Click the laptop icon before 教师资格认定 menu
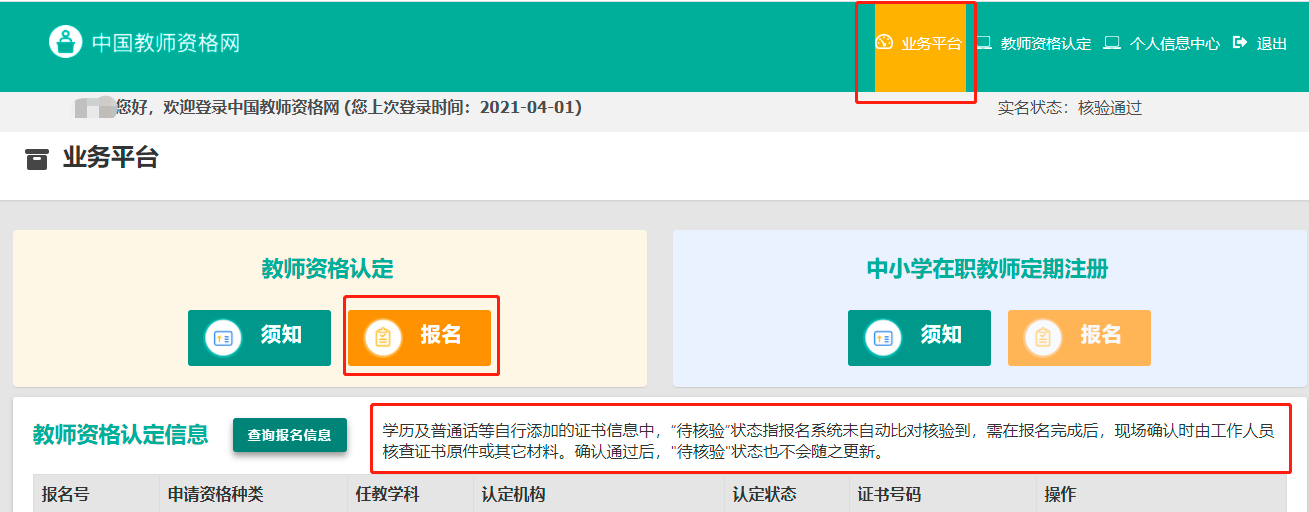Screen dimensions: 1309x512 [x=984, y=43]
